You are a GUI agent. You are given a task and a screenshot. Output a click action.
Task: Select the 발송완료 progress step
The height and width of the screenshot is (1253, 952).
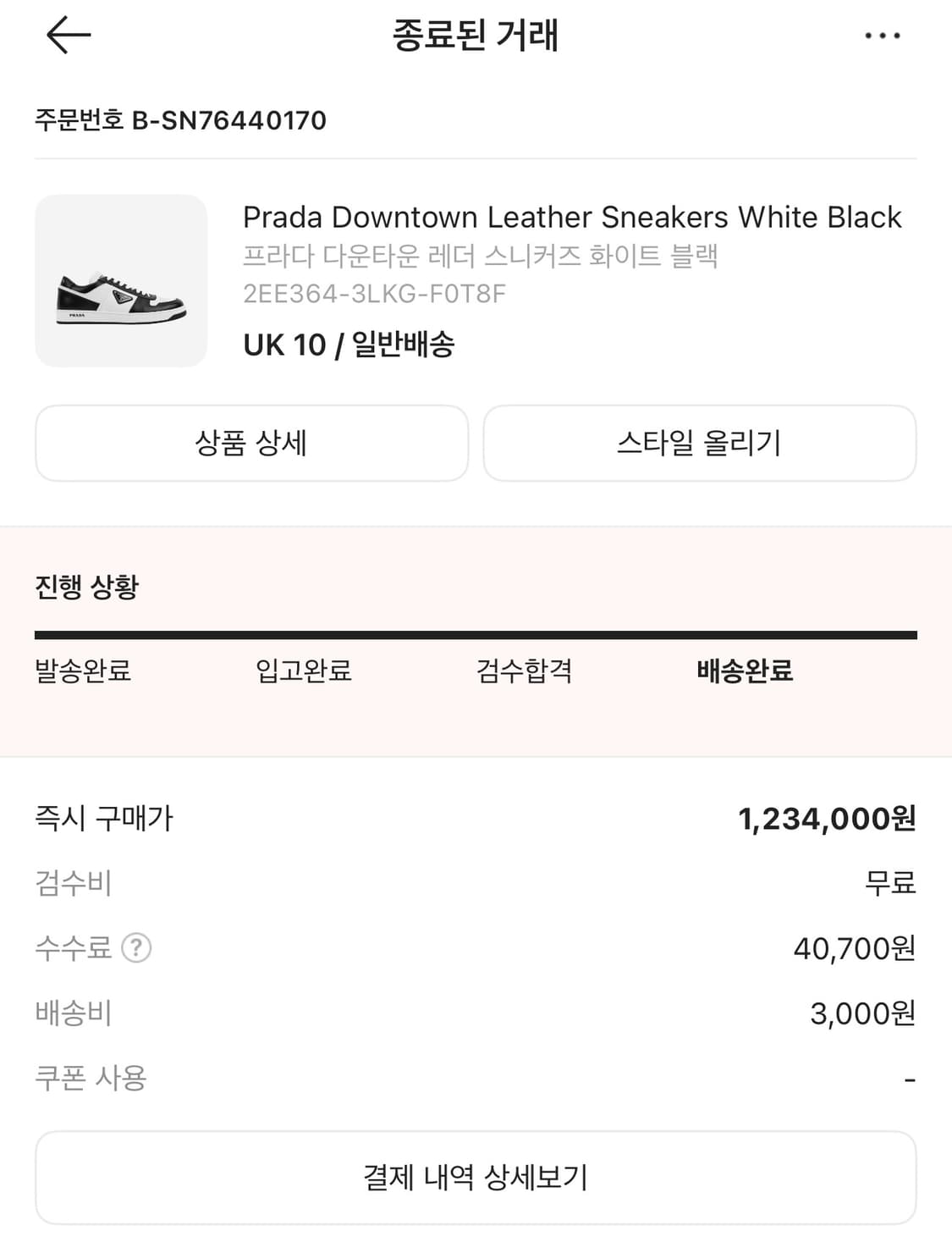[83, 671]
